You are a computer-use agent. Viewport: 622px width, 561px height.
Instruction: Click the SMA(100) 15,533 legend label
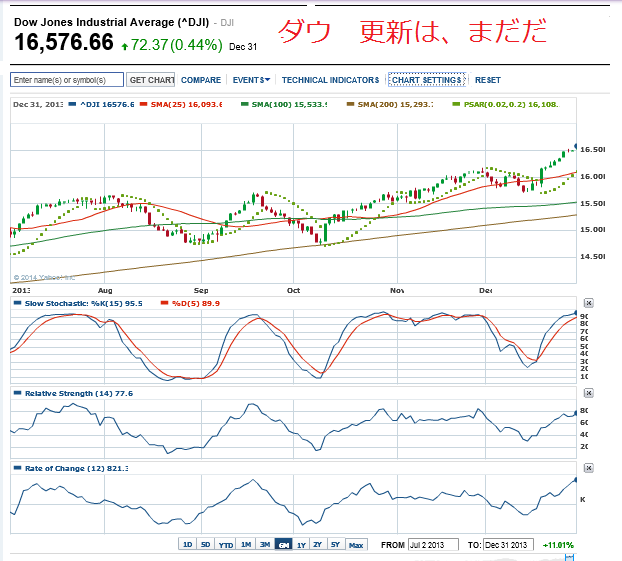point(289,105)
